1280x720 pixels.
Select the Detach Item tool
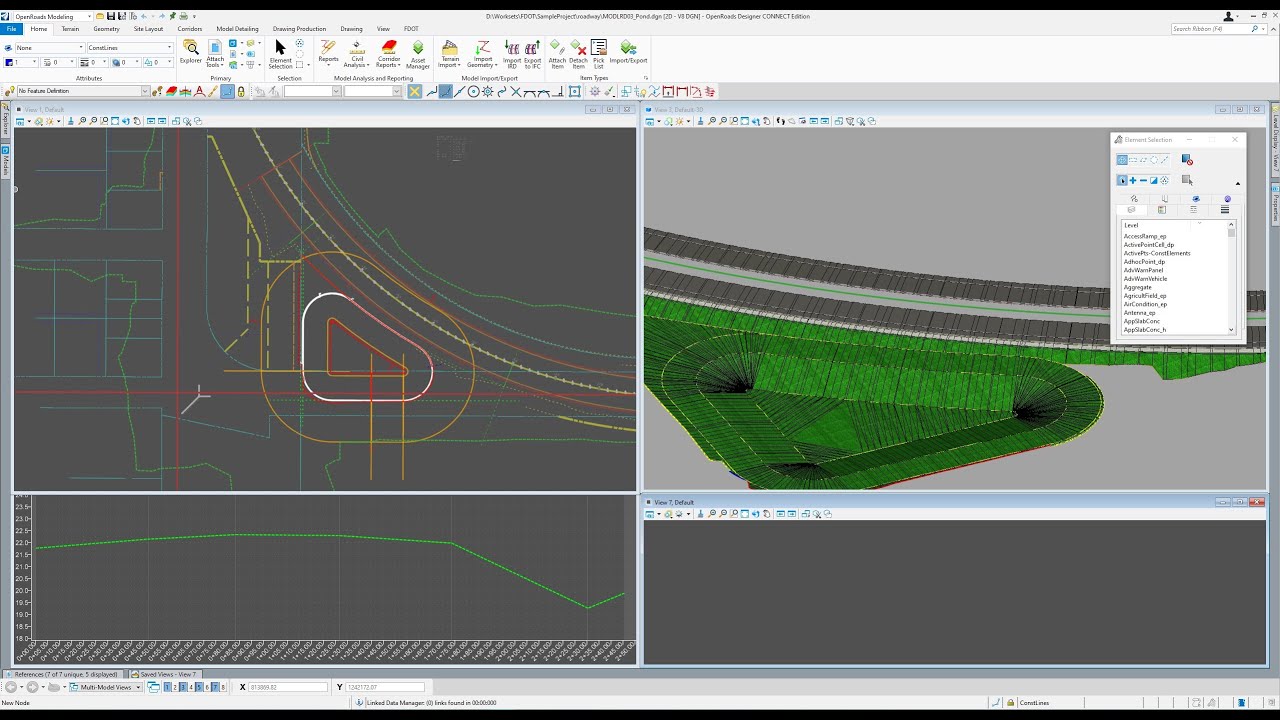(x=578, y=55)
